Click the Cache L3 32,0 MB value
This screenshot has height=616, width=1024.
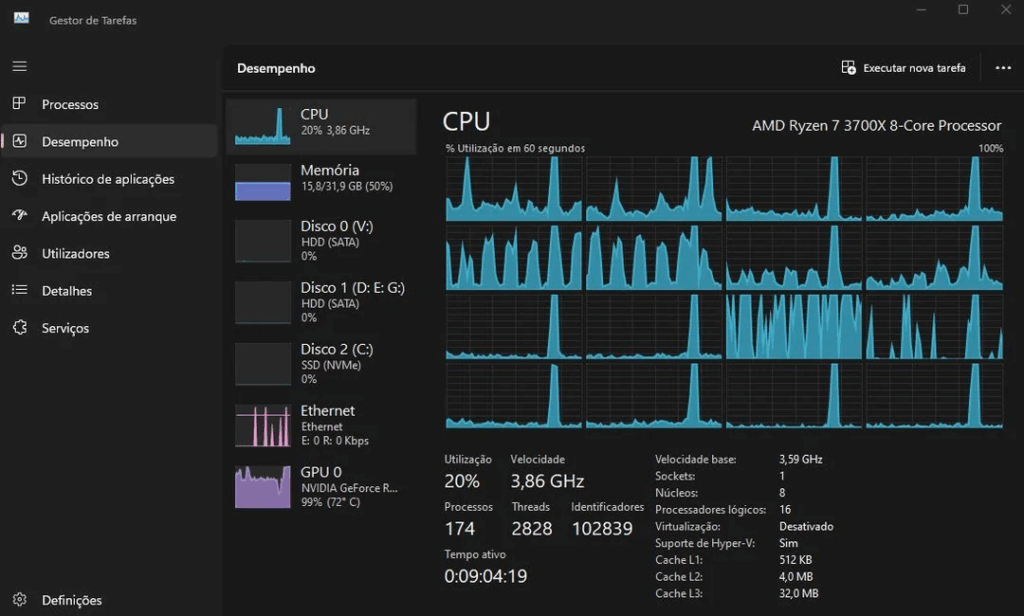(799, 593)
